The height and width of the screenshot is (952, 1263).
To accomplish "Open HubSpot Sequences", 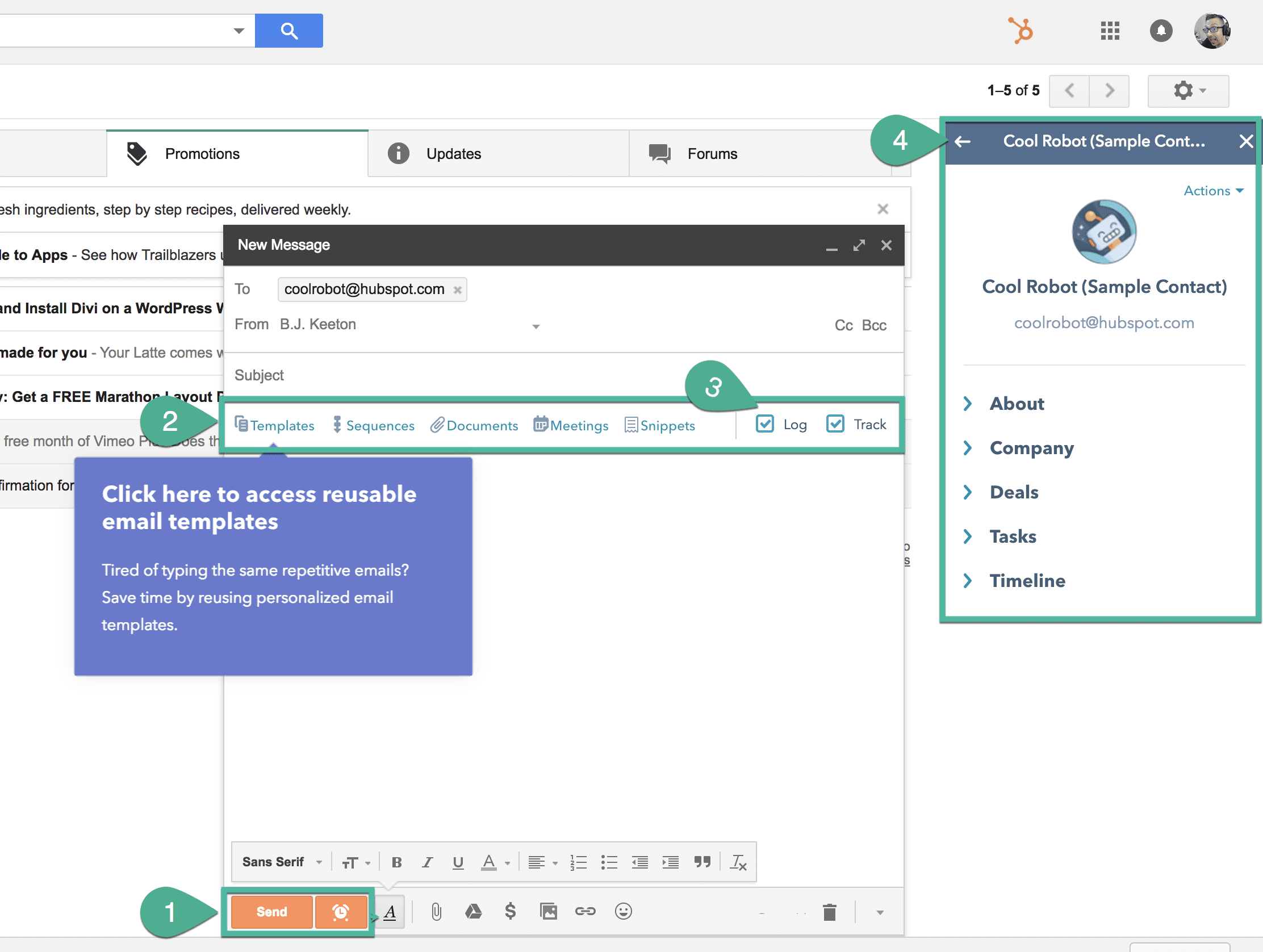I will coord(374,425).
